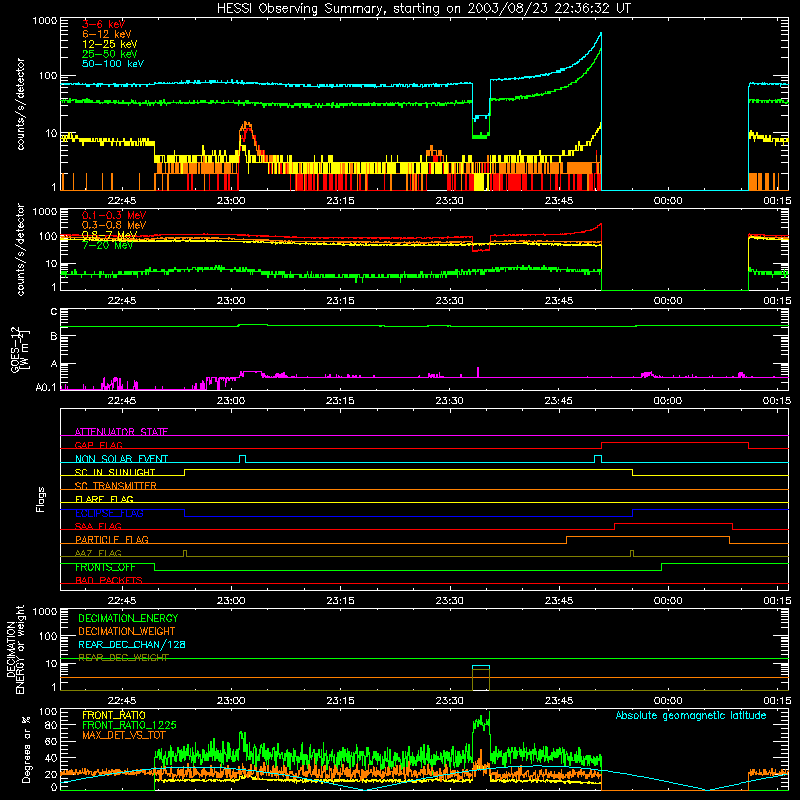
Task: Click the 22:45 tick under the top count-rate panel
Action: [x=122, y=201]
